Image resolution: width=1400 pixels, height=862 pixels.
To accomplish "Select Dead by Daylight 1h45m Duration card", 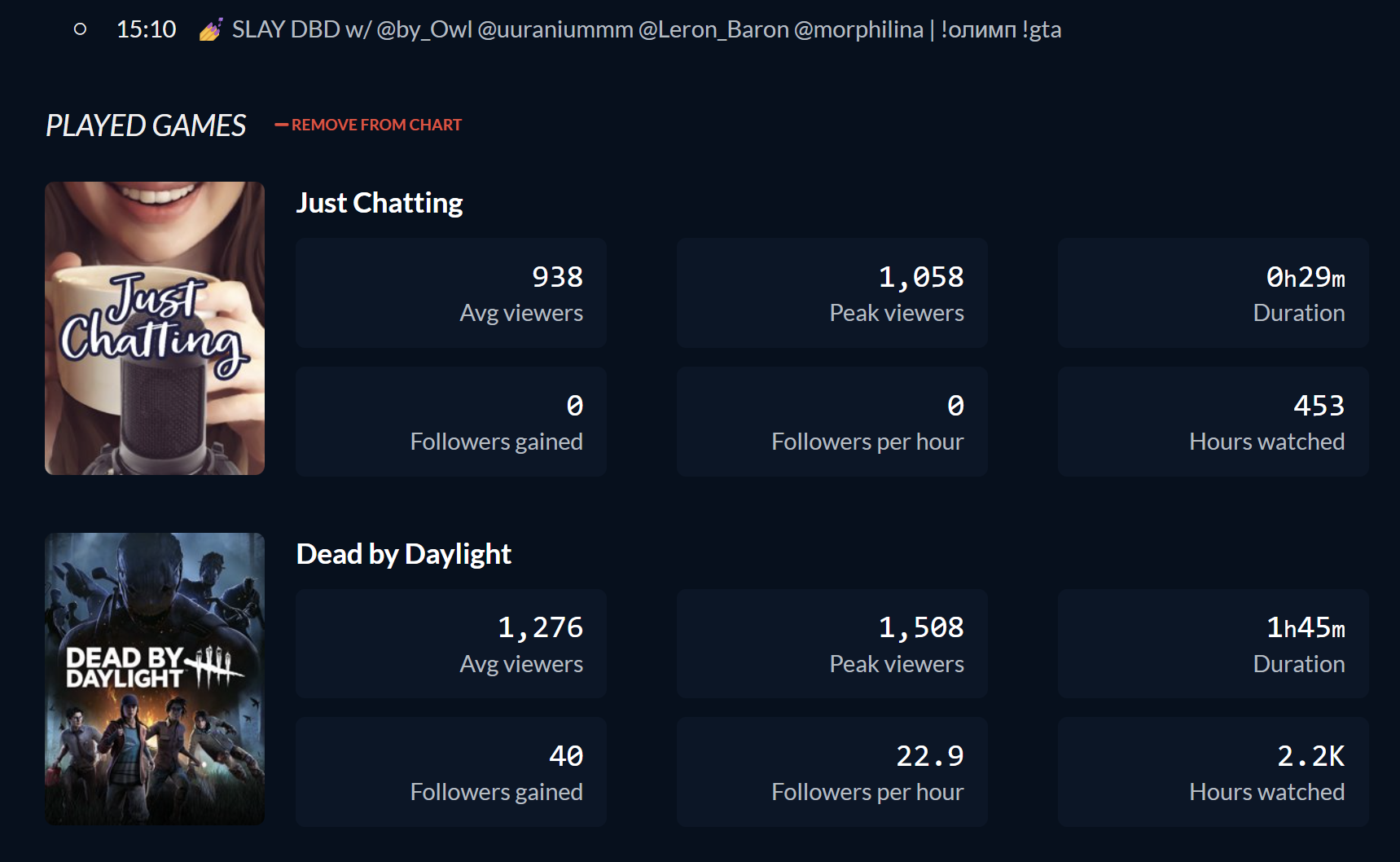I will pyautogui.click(x=1213, y=644).
